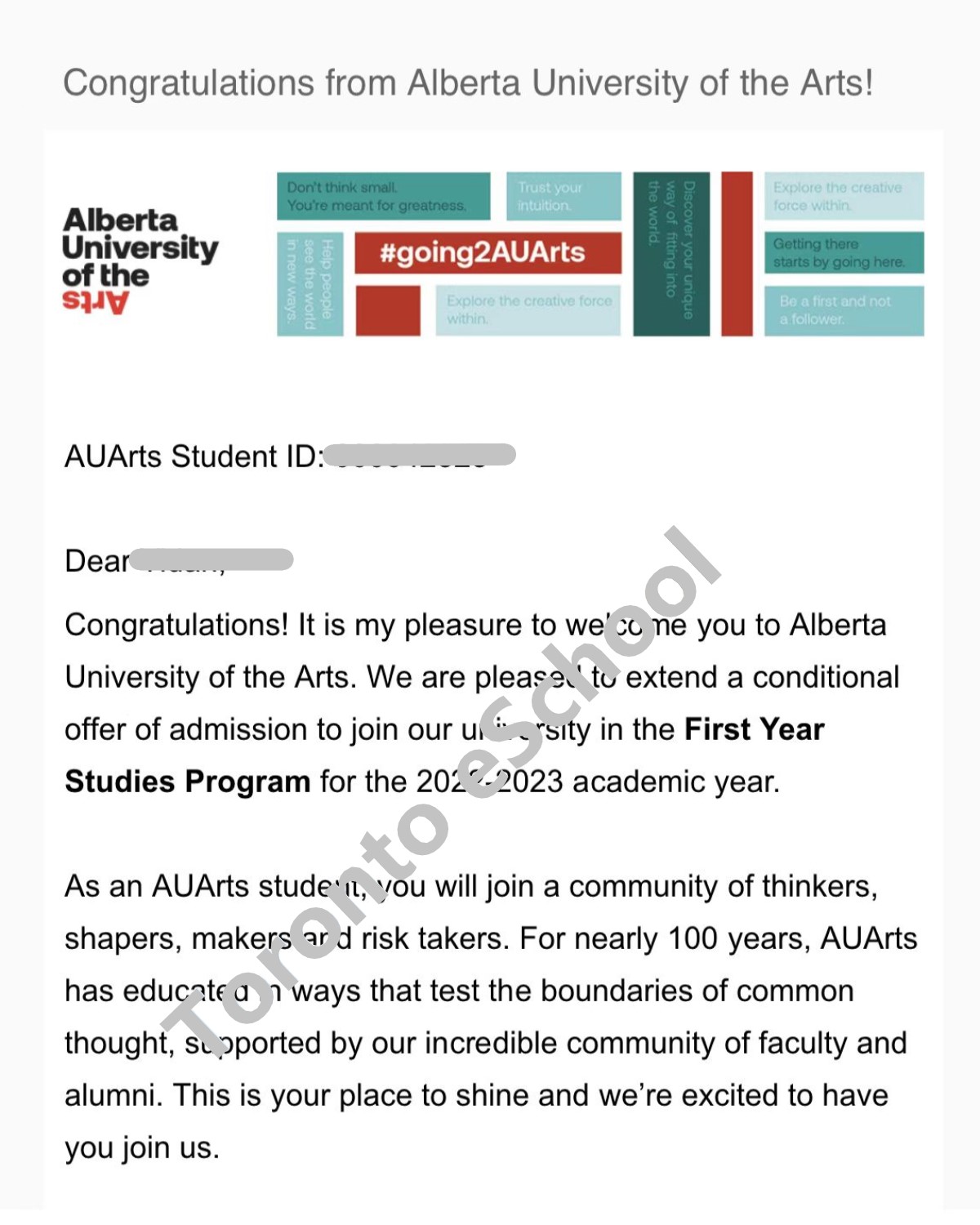Select "Explore the creative force" tile beside red square

click(528, 310)
